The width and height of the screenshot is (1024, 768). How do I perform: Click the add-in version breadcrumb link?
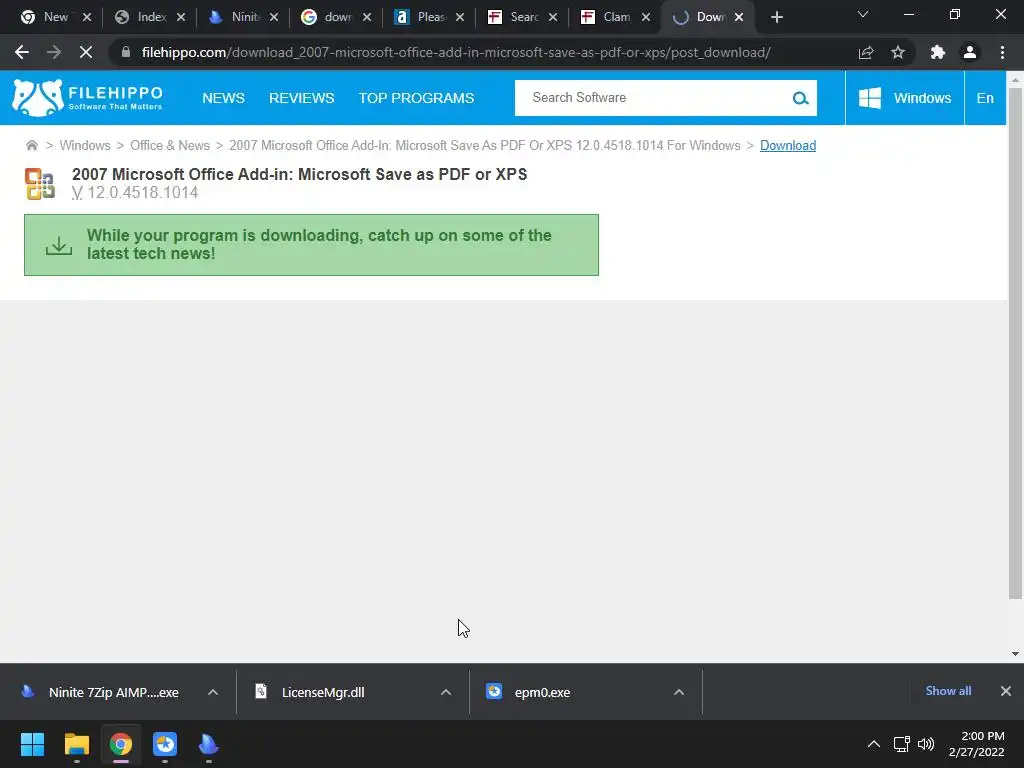485,145
